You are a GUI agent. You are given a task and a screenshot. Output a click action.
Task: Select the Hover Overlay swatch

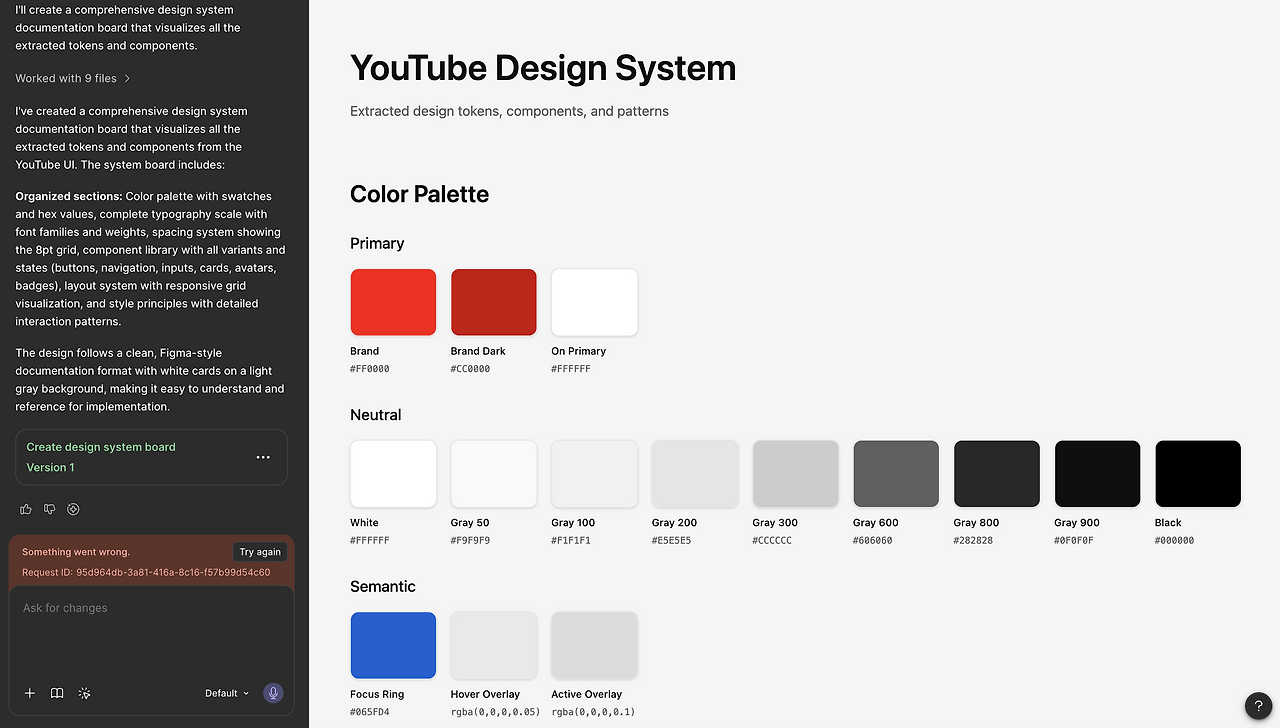[x=494, y=645]
